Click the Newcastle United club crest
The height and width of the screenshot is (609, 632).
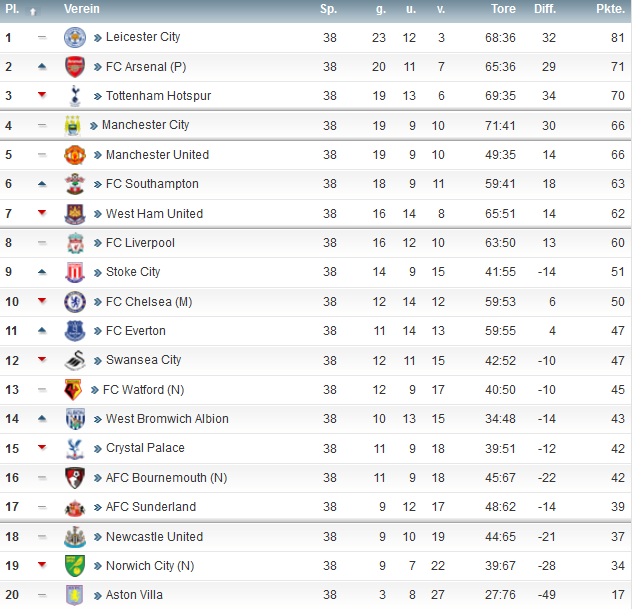tap(75, 537)
